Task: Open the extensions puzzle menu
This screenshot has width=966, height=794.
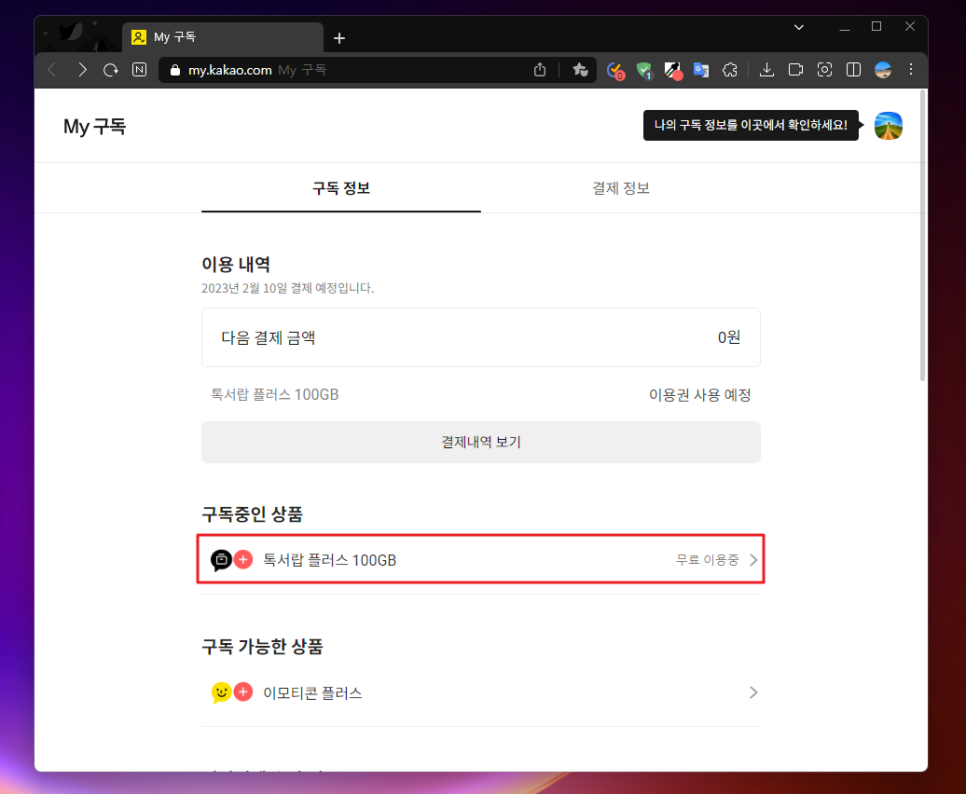Action: point(730,70)
